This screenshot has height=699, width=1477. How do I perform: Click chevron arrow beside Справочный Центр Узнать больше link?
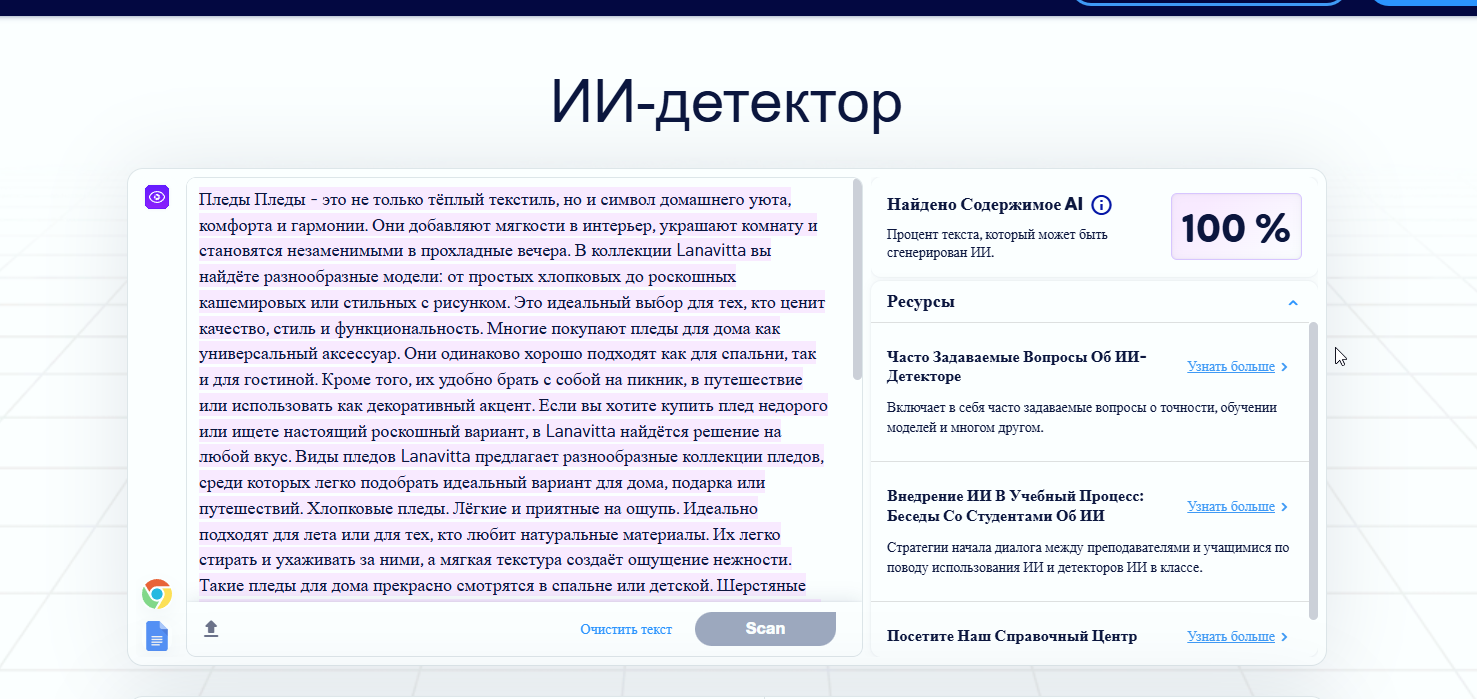pyautogui.click(x=1285, y=637)
